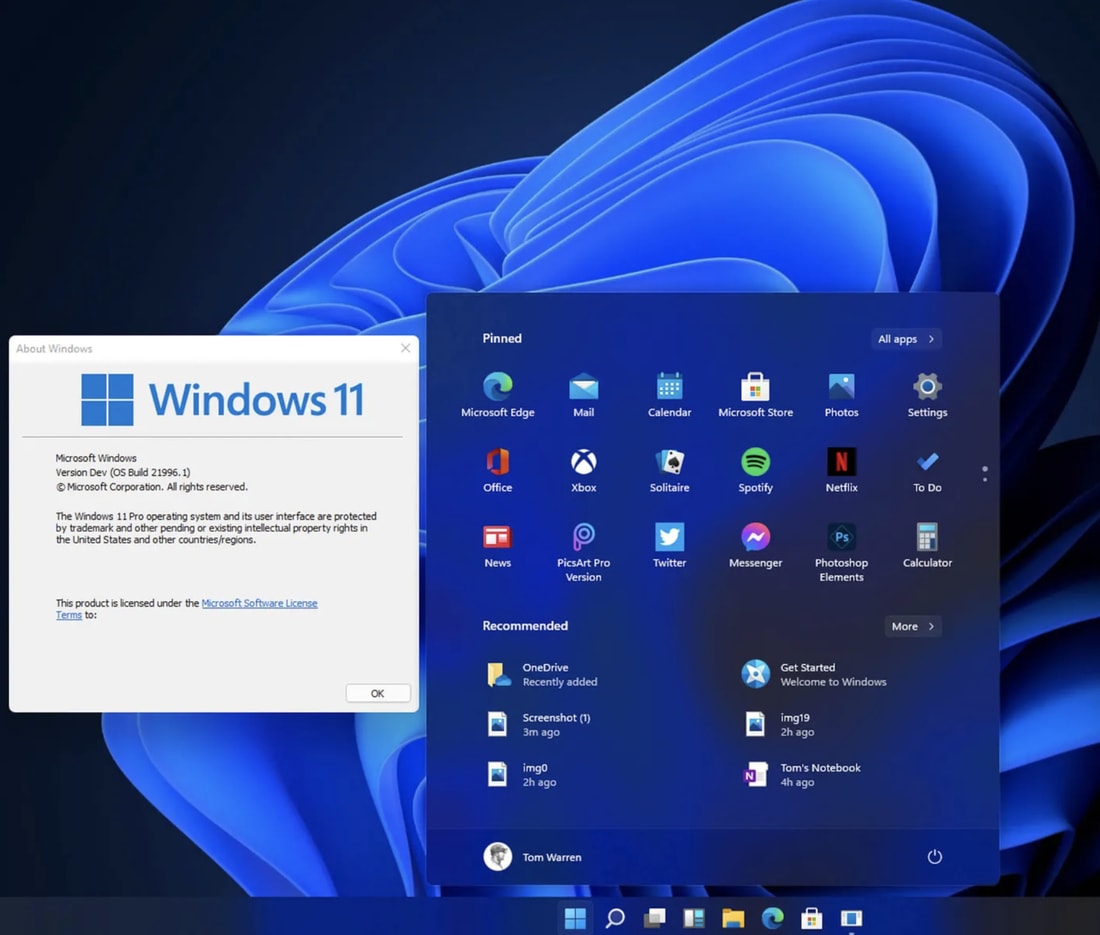Launch Messenger
The width and height of the screenshot is (1100, 935).
[755, 545]
